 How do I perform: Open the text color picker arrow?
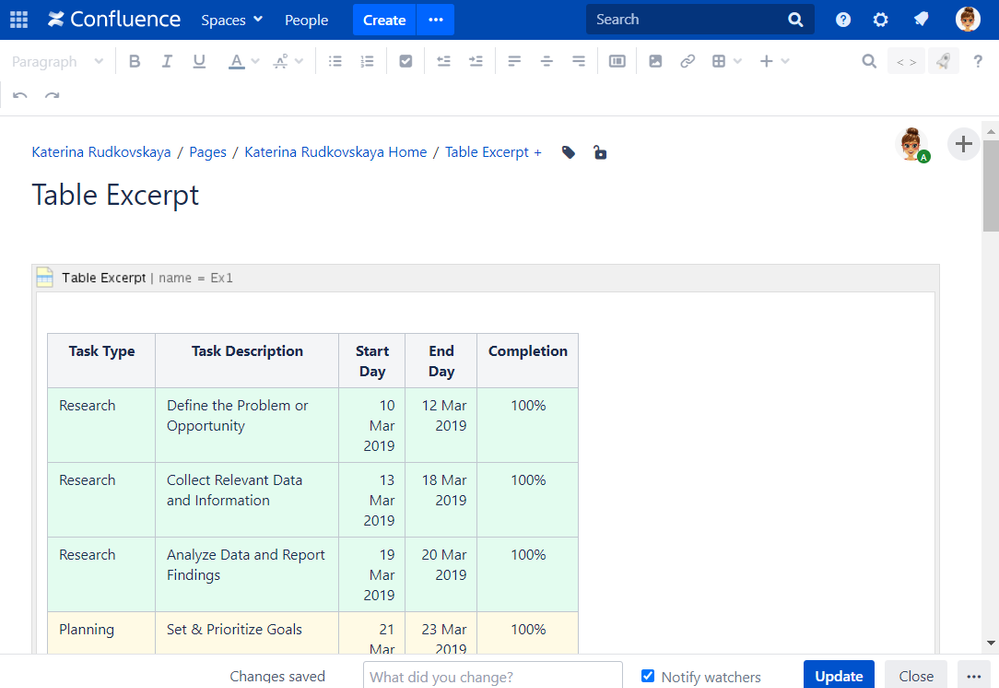pos(255,62)
